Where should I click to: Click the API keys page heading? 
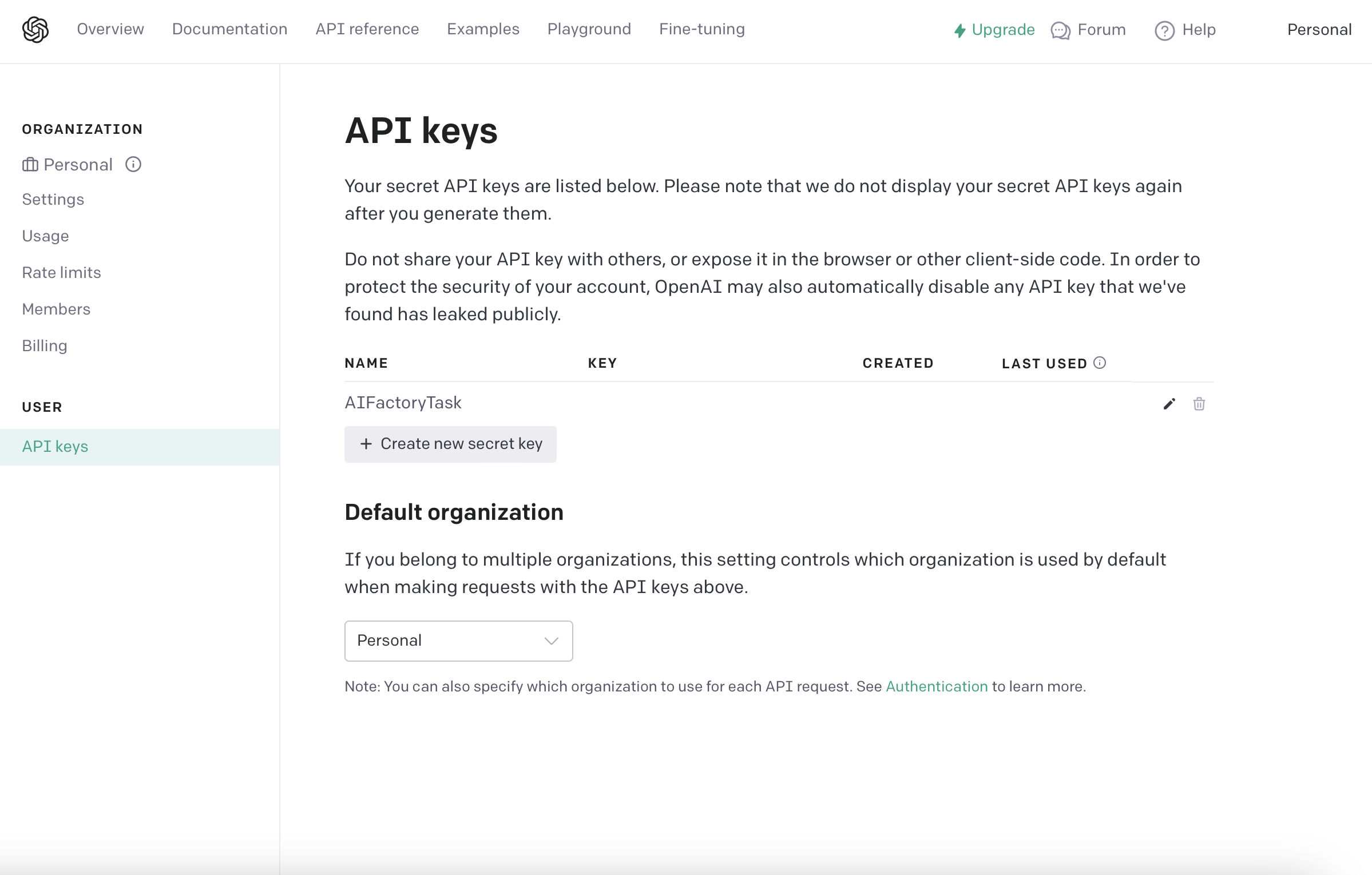tap(421, 130)
